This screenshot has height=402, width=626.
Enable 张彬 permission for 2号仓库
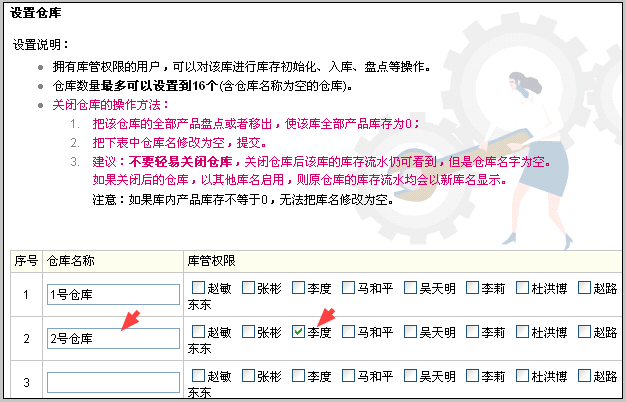click(x=248, y=332)
